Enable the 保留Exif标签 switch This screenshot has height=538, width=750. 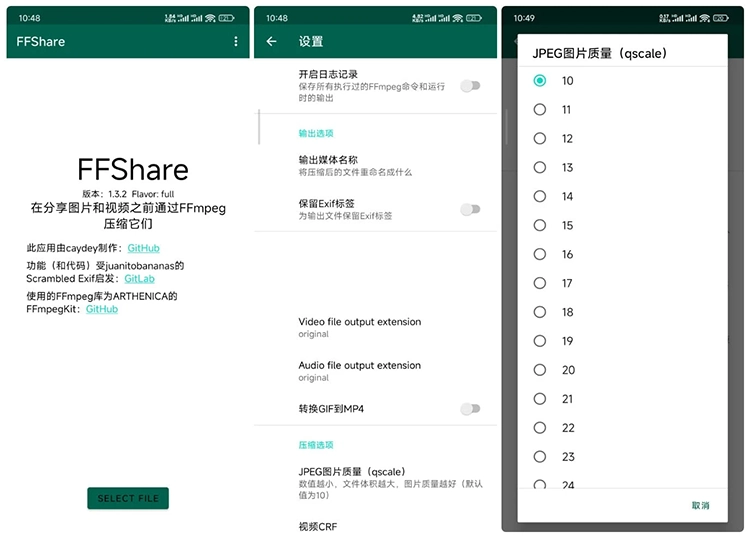(x=469, y=209)
